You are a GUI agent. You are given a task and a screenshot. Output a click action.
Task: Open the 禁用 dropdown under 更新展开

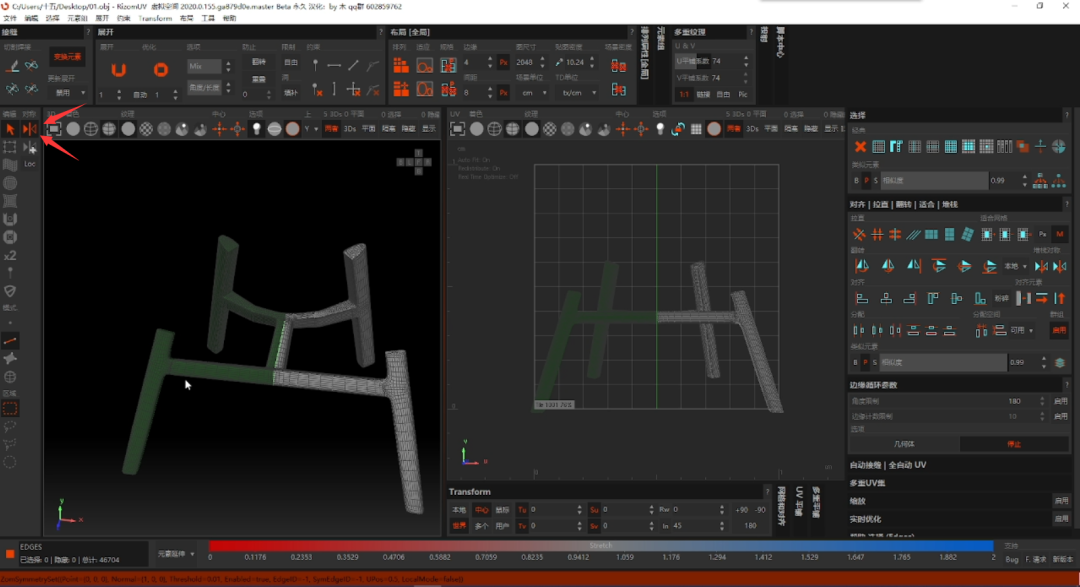click(68, 93)
